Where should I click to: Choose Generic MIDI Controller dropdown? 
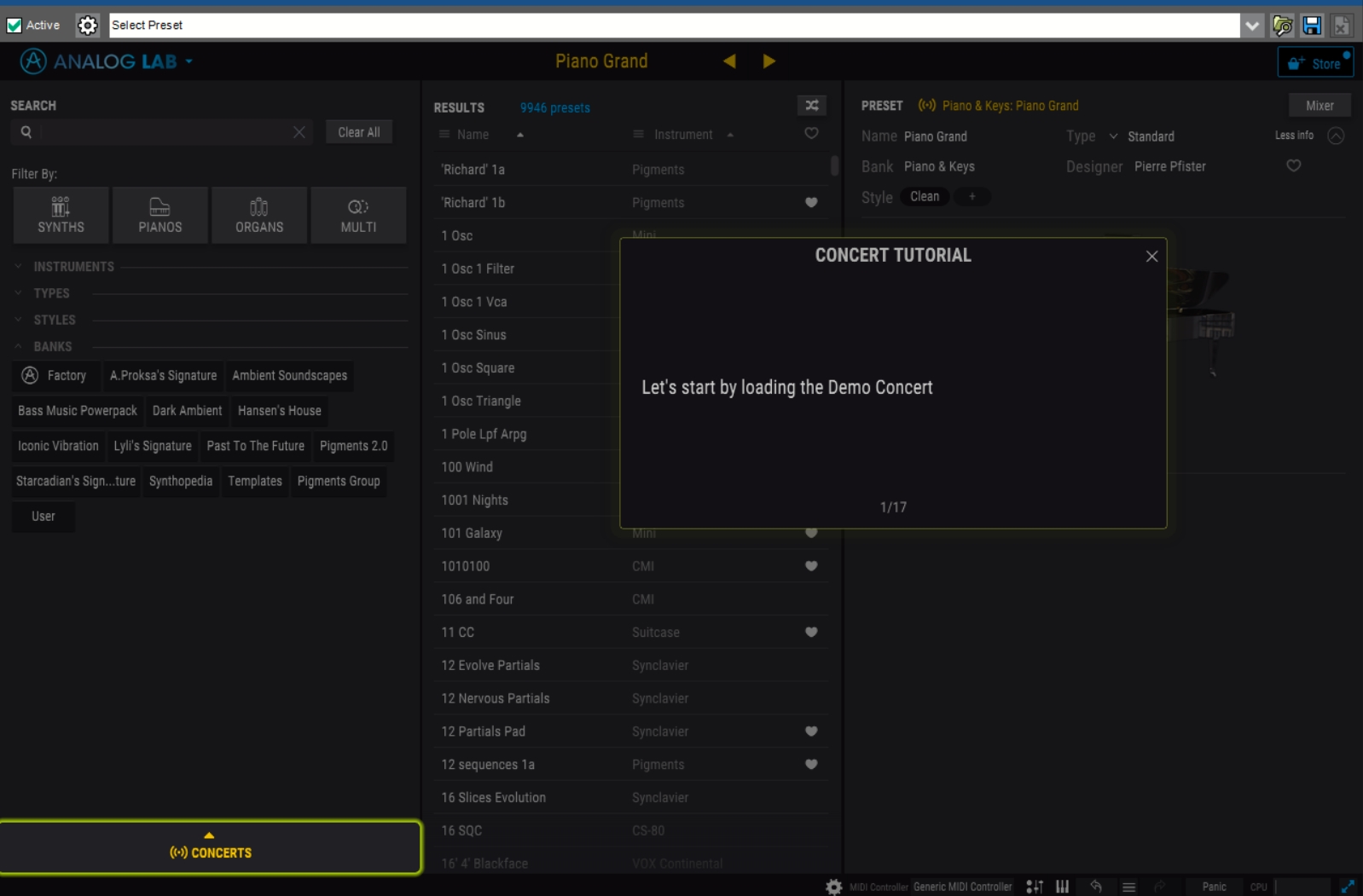pos(962,887)
